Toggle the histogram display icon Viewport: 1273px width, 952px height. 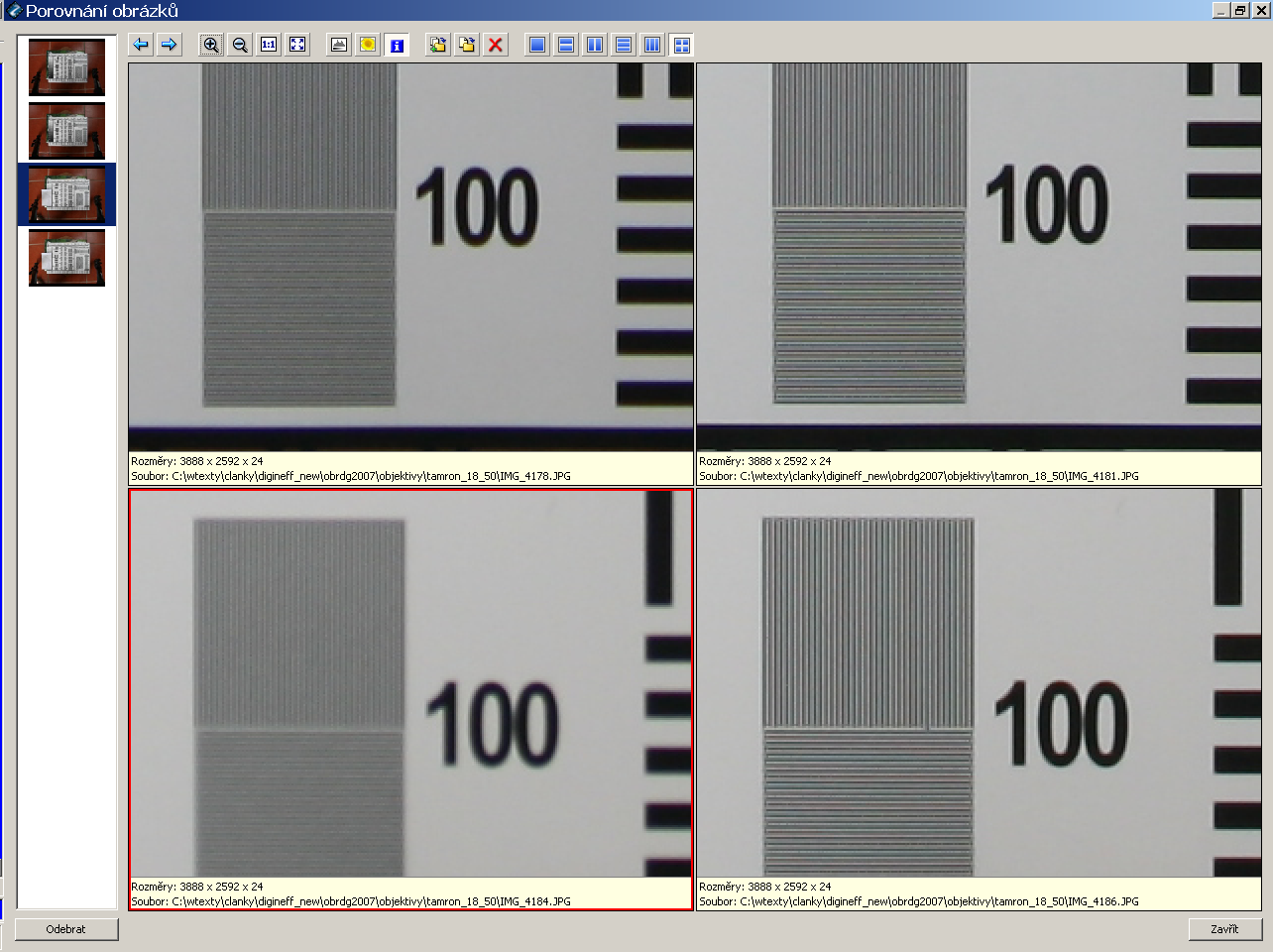(339, 45)
